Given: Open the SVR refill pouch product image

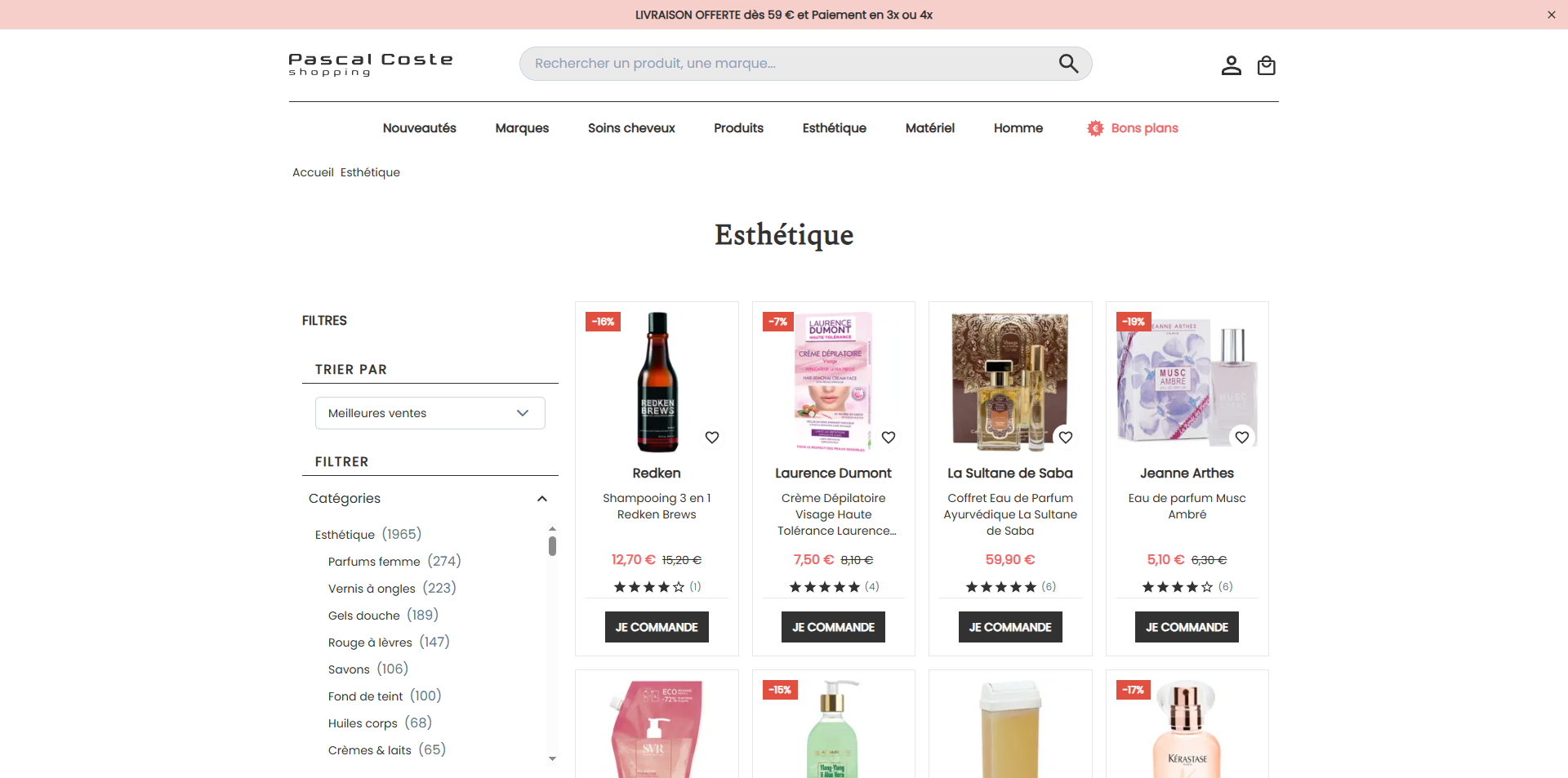Looking at the screenshot, I should pos(657,729).
